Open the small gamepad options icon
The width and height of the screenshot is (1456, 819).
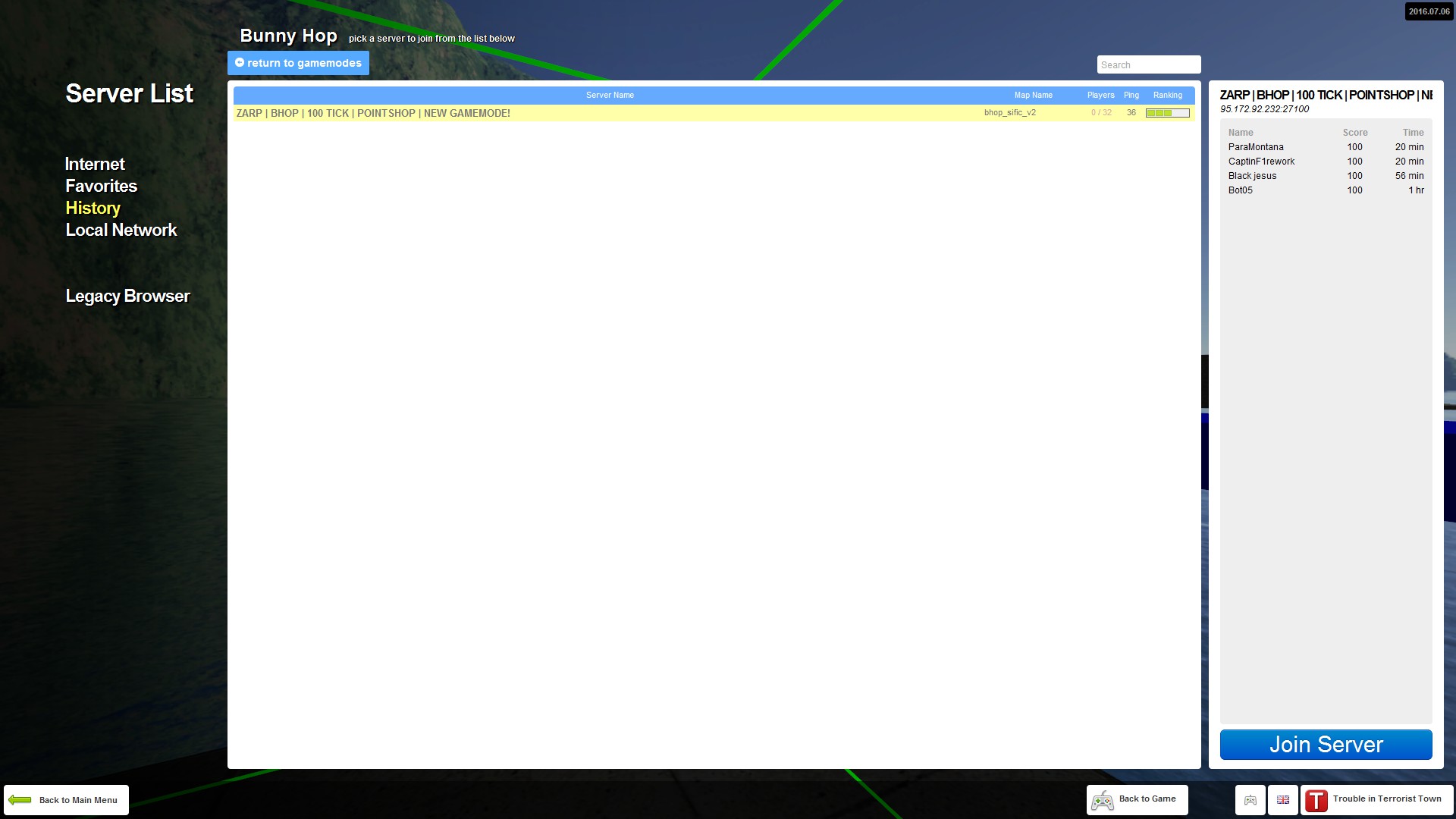[1250, 800]
